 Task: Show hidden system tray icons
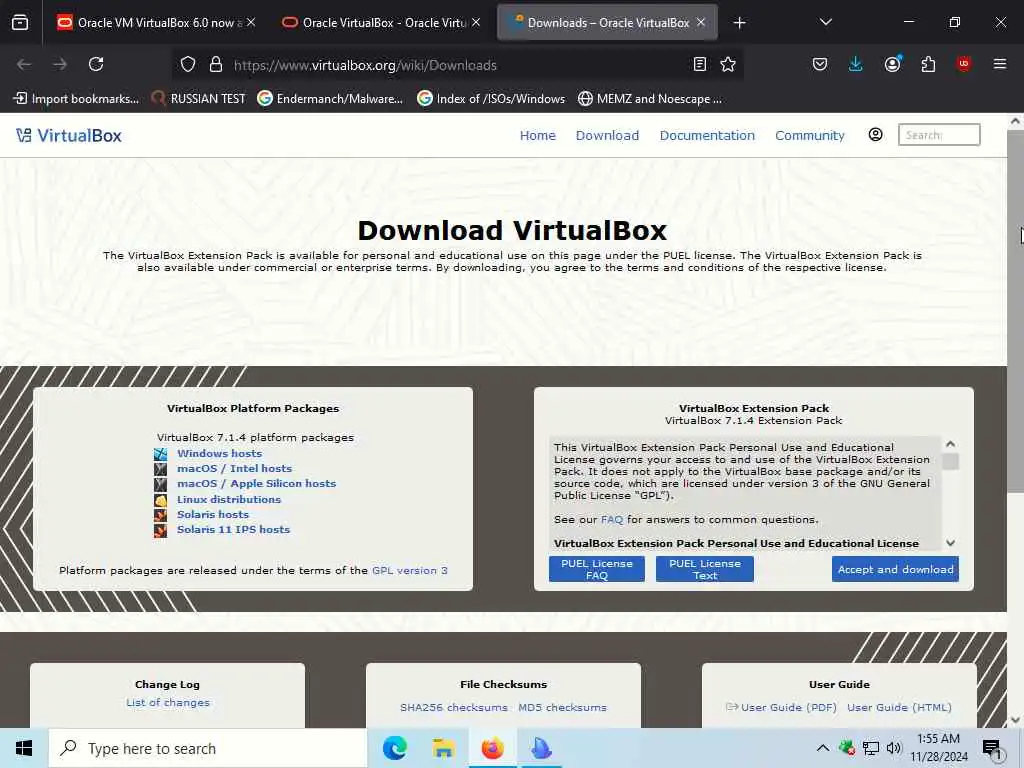pos(823,748)
